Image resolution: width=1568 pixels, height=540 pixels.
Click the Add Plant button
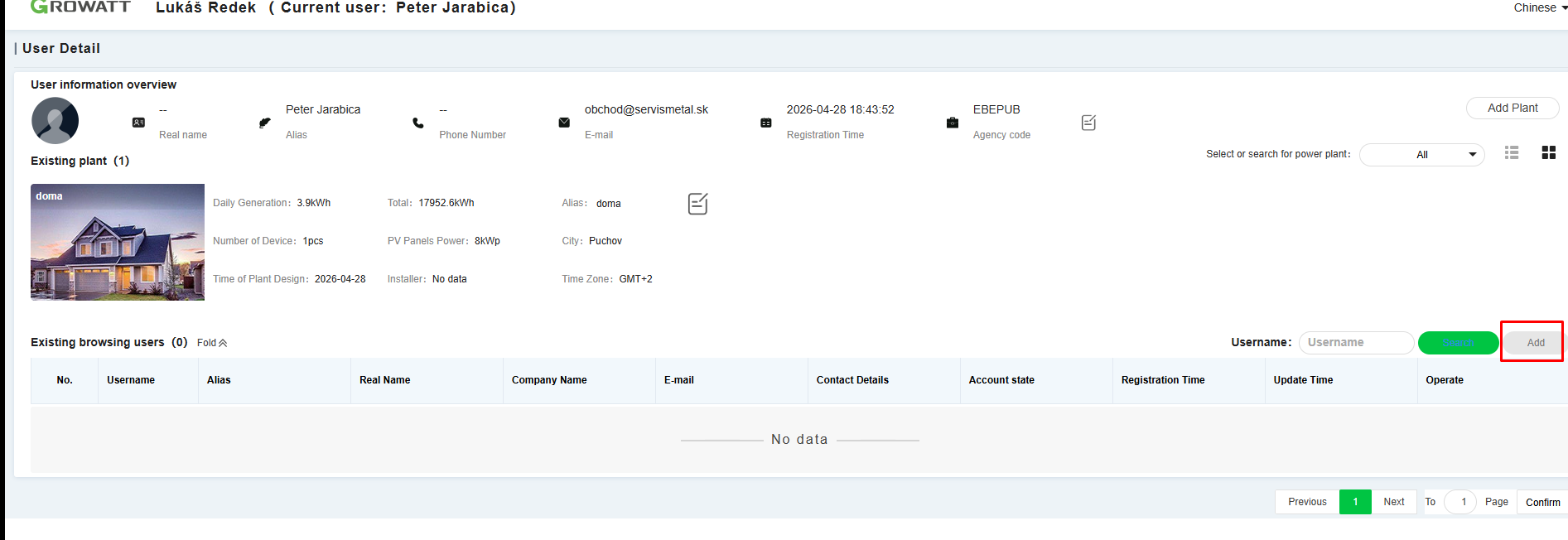click(1513, 108)
